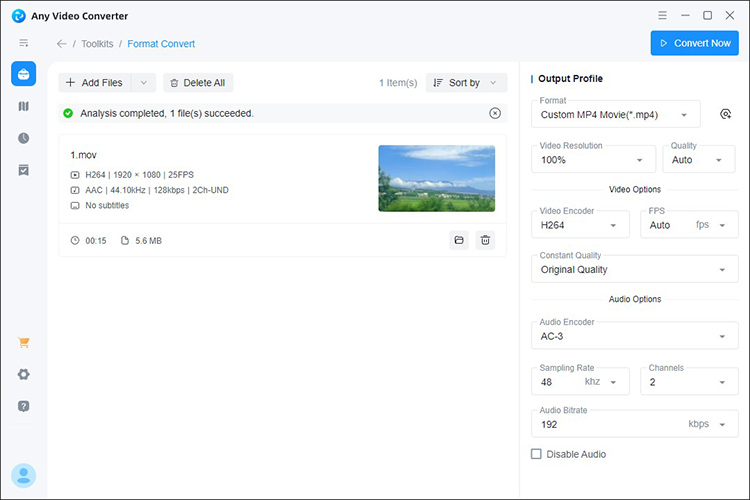Click the Audio Options section label
The width and height of the screenshot is (750, 500).
point(635,299)
